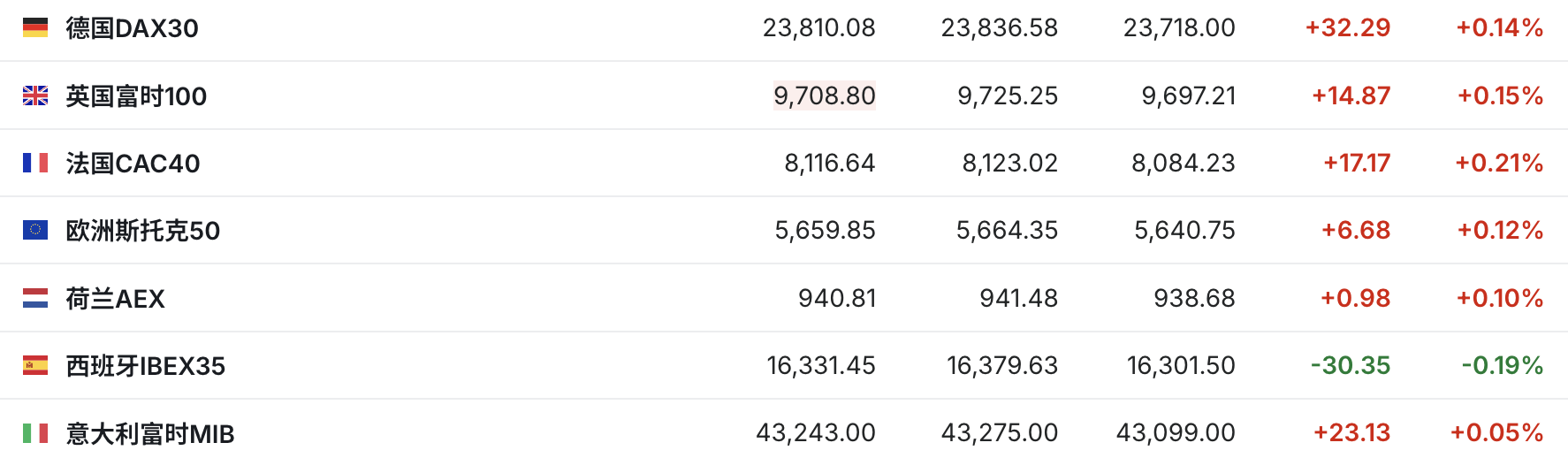Click the highlighted 9,708.80 price cell
Viewport: 1568px width, 458px height.
click(x=824, y=95)
